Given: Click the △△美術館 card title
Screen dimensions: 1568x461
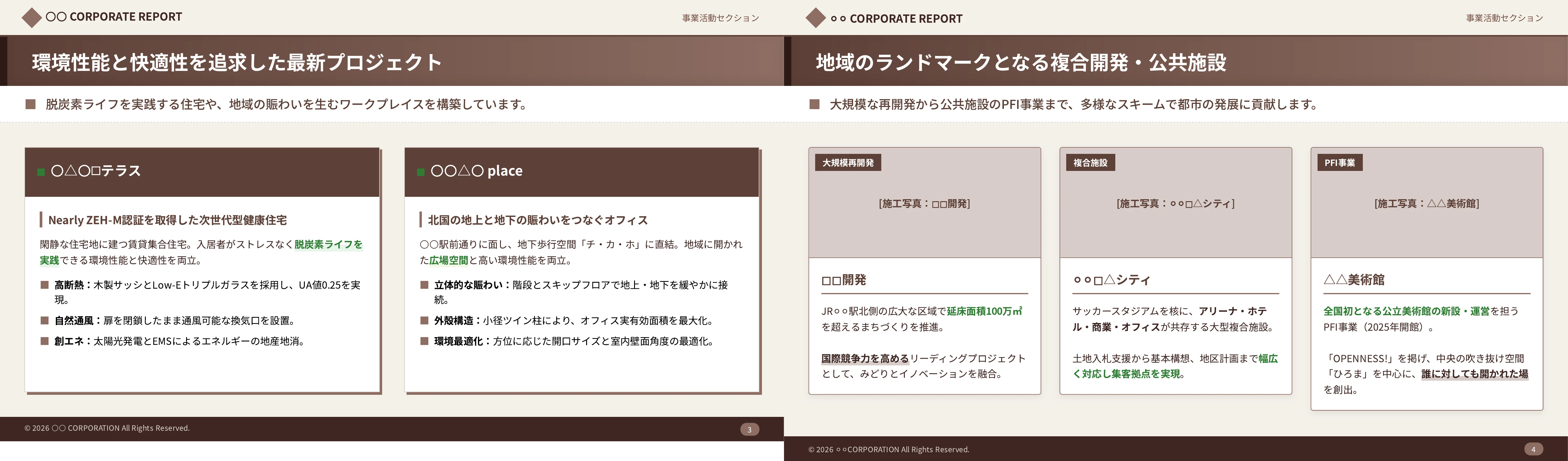Looking at the screenshot, I should click(1354, 280).
